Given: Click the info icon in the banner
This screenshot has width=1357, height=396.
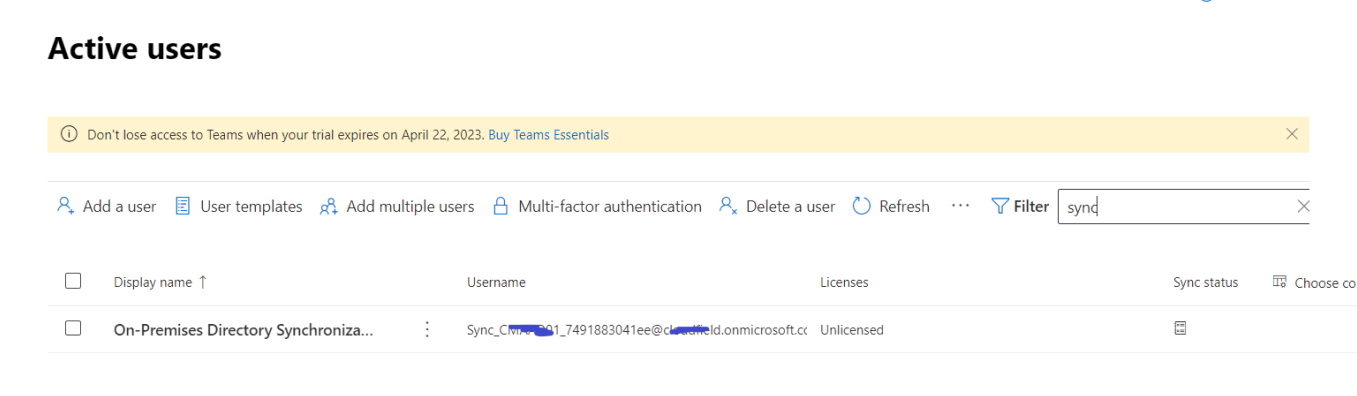Looking at the screenshot, I should click(x=69, y=134).
